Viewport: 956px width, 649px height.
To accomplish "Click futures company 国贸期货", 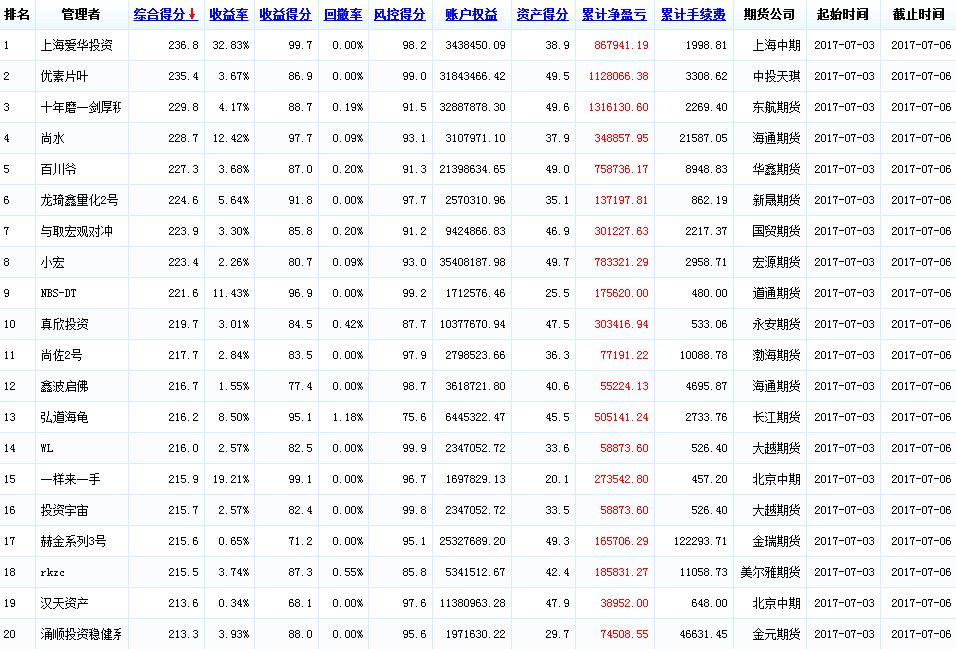I will pyautogui.click(x=776, y=231).
